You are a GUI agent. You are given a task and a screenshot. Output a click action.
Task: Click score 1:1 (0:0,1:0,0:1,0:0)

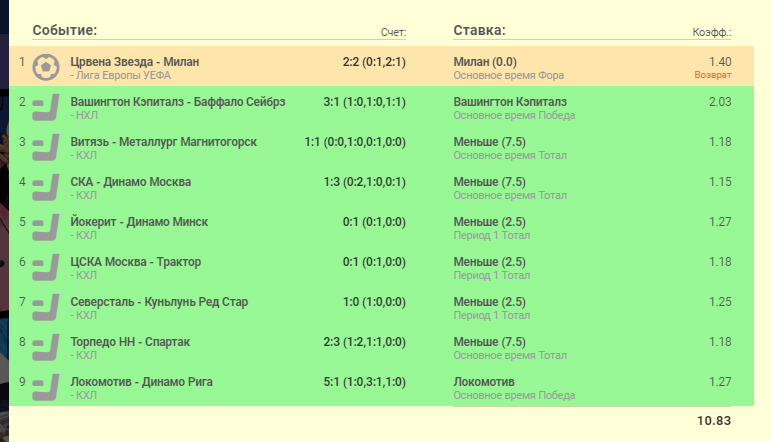[355, 142]
